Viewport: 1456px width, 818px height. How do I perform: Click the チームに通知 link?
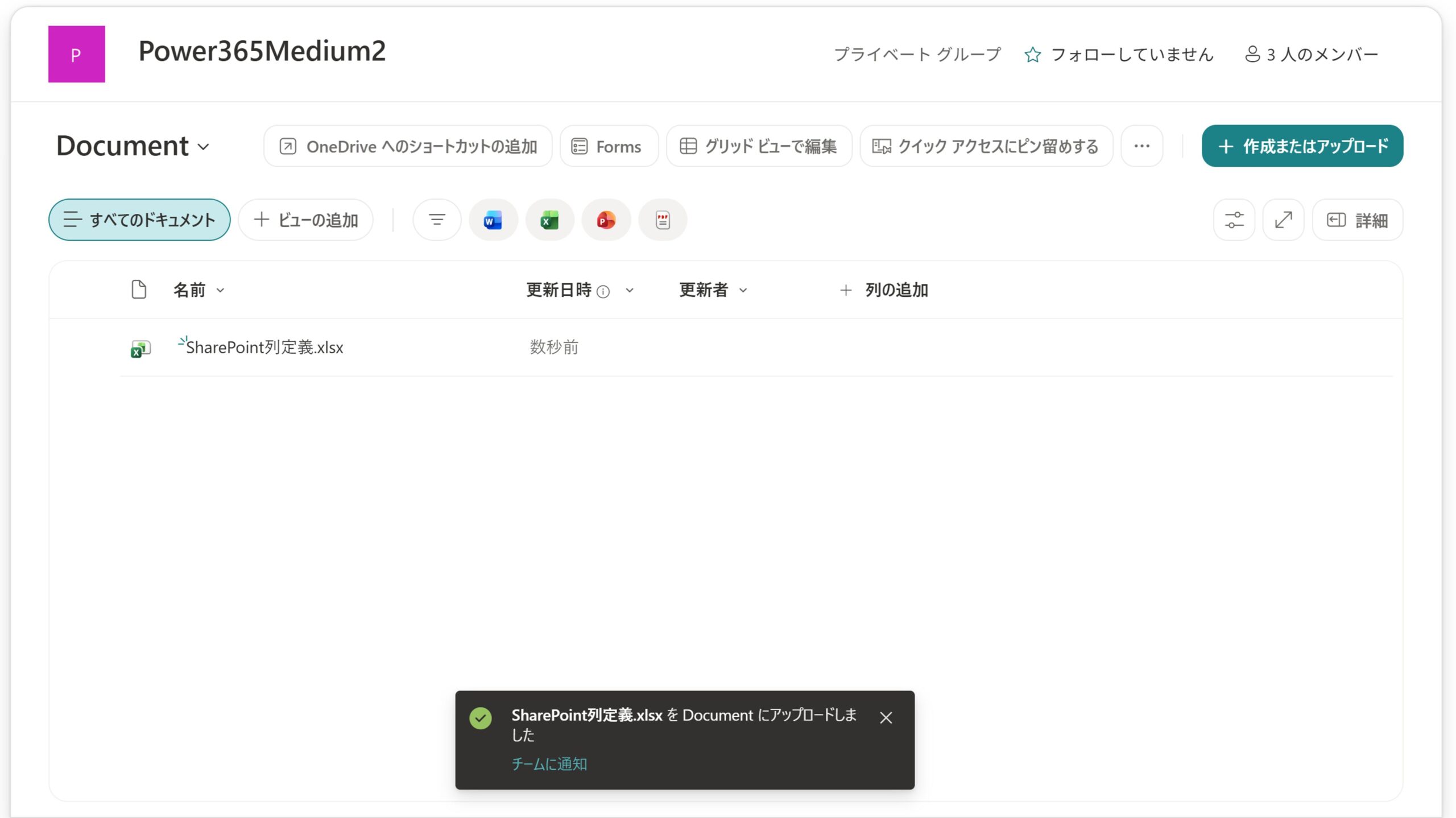[x=549, y=763]
